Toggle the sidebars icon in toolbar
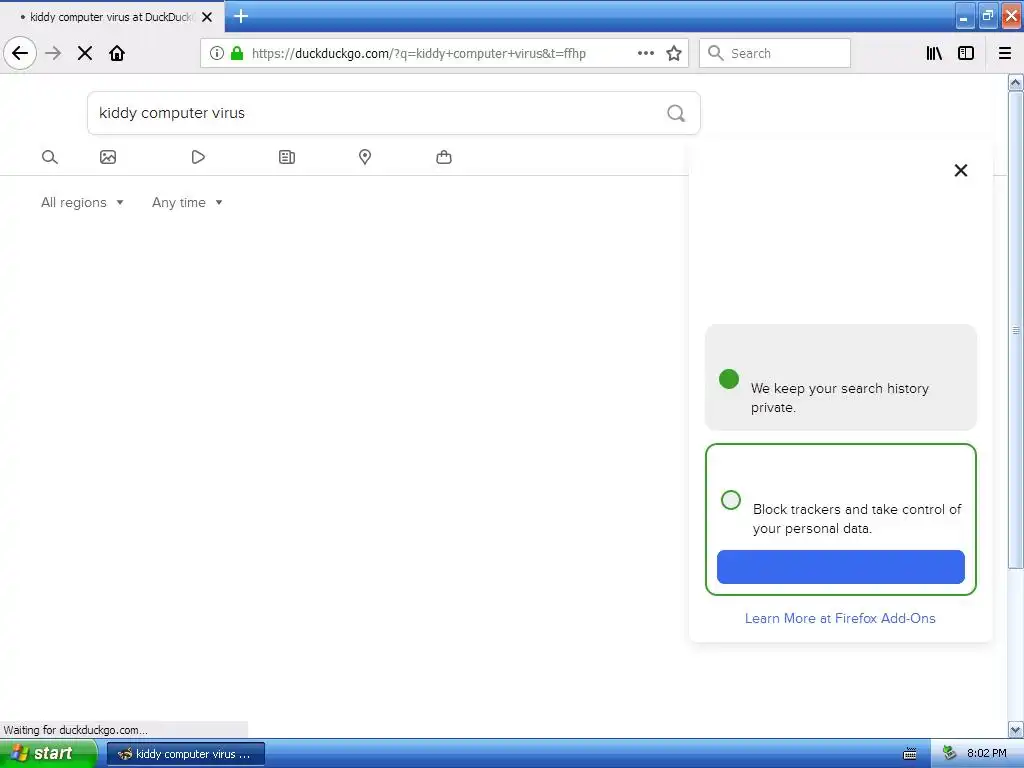Viewport: 1024px width, 768px height. tap(966, 53)
